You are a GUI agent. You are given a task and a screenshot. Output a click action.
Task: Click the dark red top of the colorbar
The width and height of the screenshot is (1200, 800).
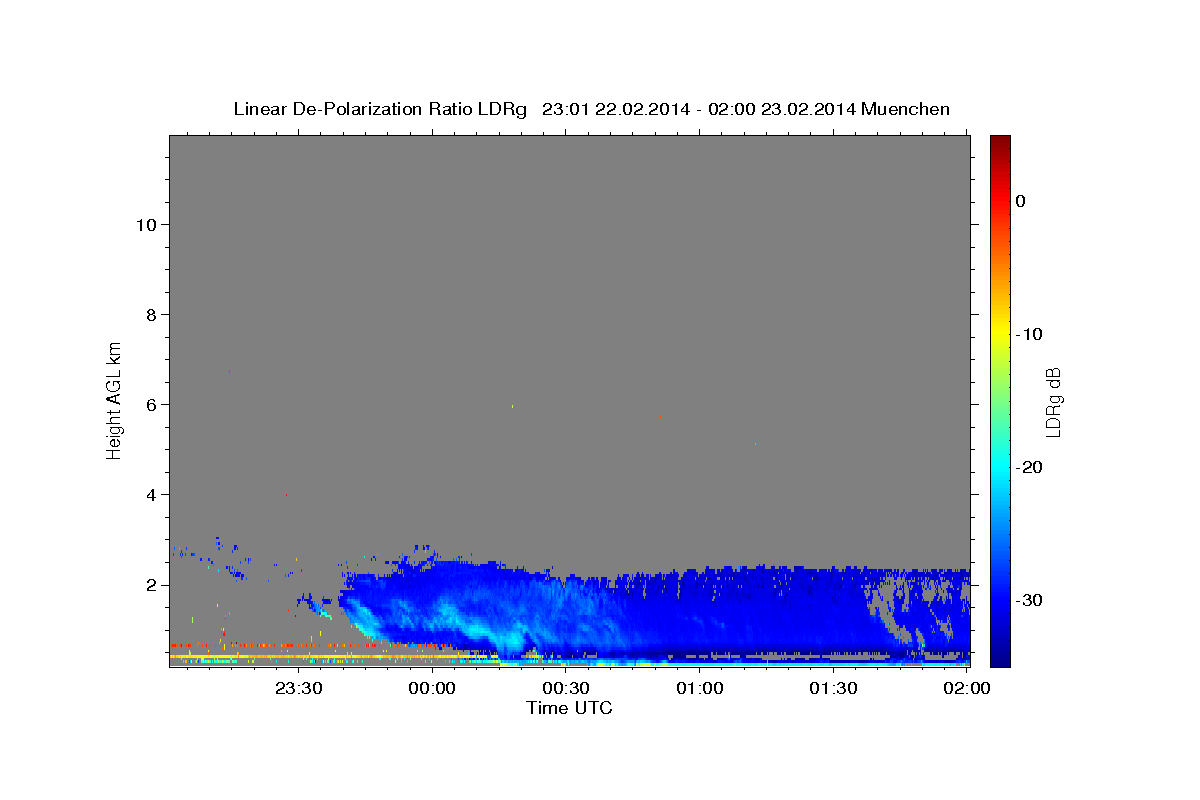coord(1000,145)
